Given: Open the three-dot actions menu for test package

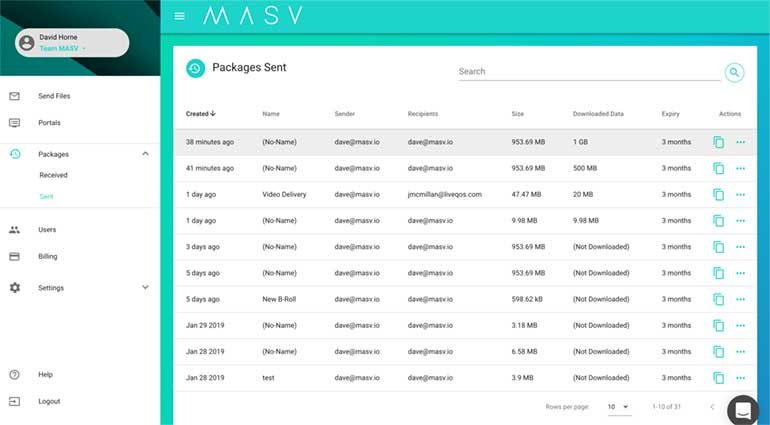Looking at the screenshot, I should [x=740, y=378].
